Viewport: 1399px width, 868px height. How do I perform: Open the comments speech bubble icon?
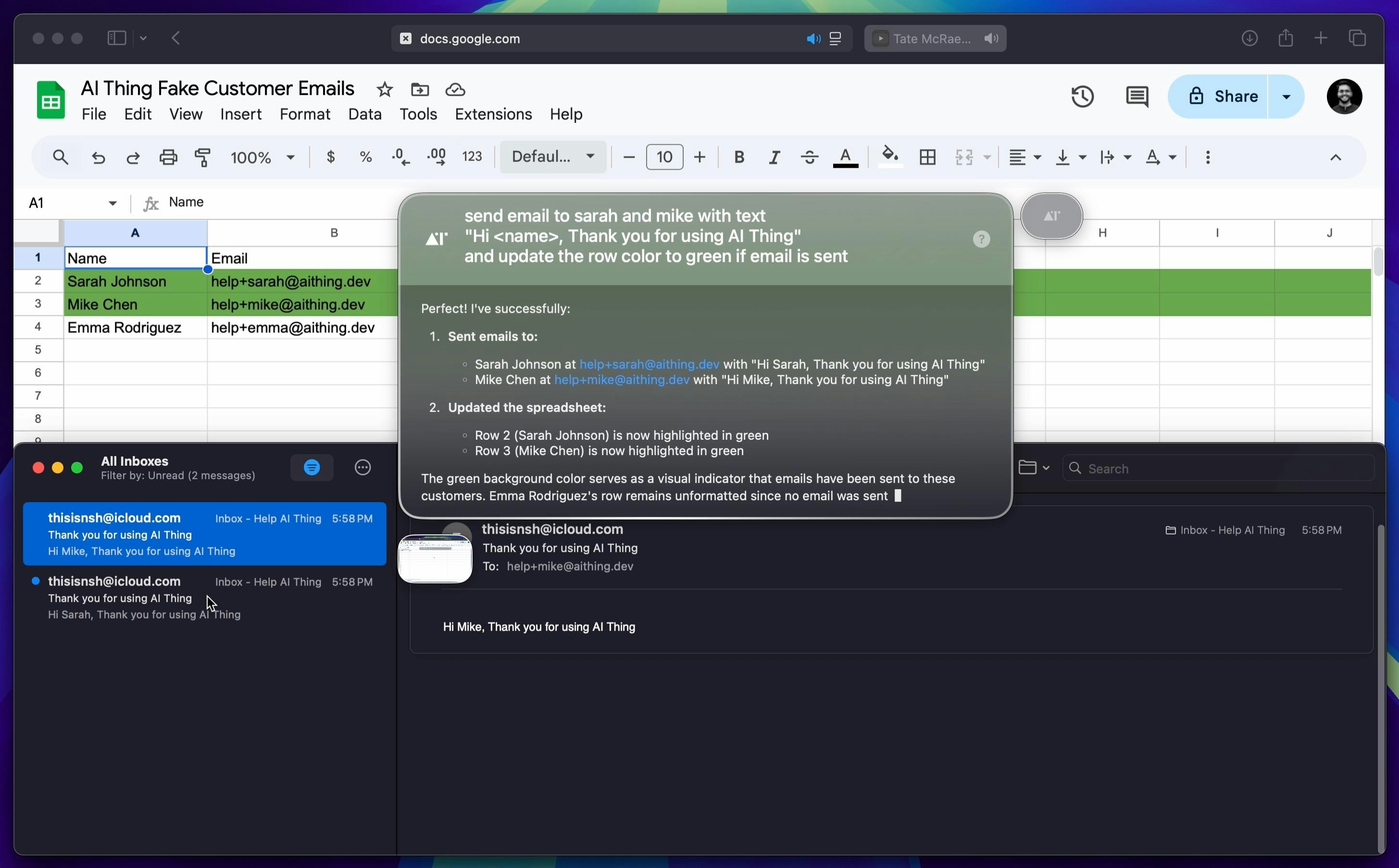[1137, 97]
